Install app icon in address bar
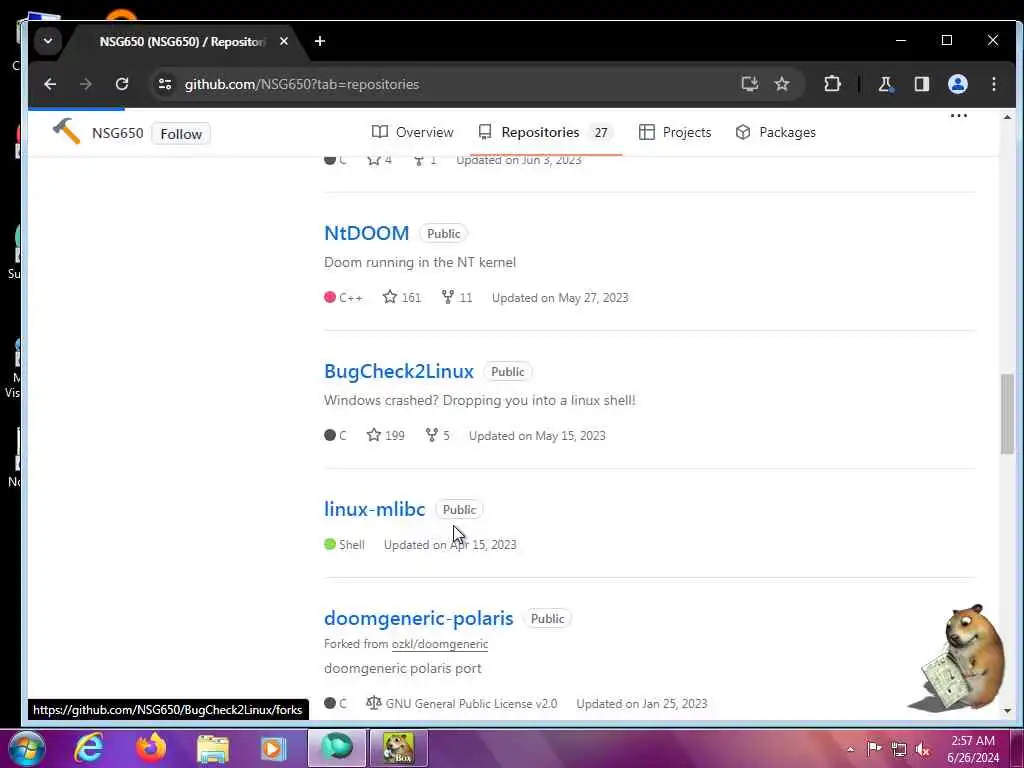Screen dimensions: 1024x768 tap(750, 84)
